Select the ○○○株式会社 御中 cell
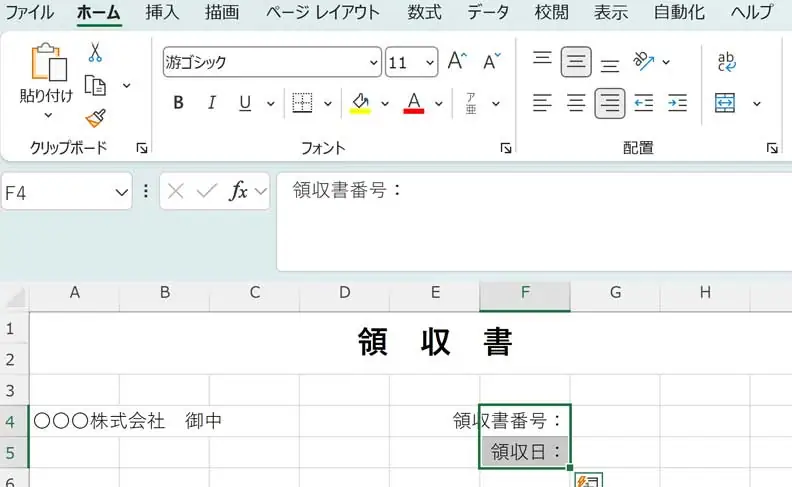Image resolution: width=792 pixels, height=487 pixels. [x=75, y=421]
